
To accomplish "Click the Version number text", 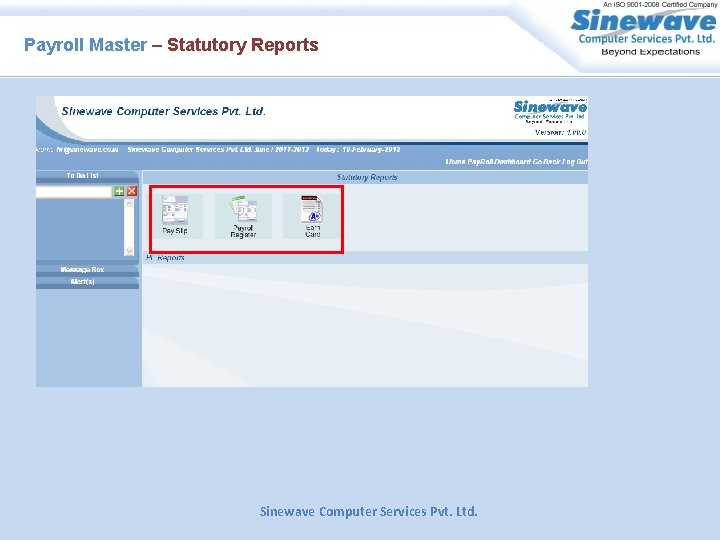I will point(560,132).
